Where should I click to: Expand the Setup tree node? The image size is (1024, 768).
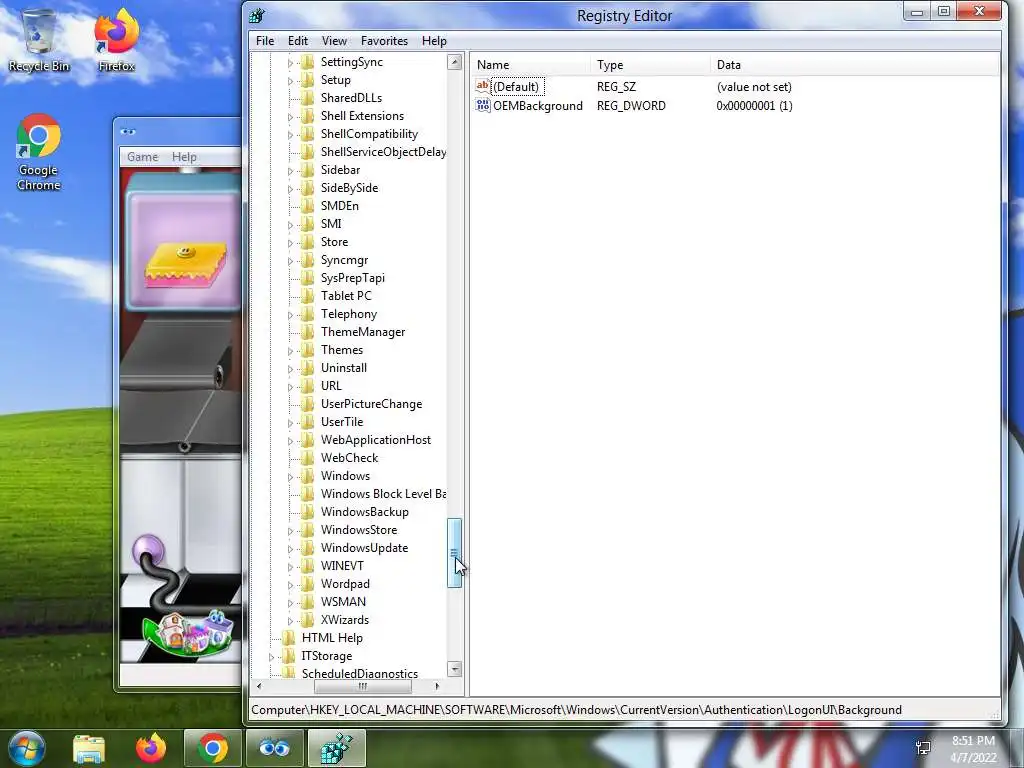290,81
